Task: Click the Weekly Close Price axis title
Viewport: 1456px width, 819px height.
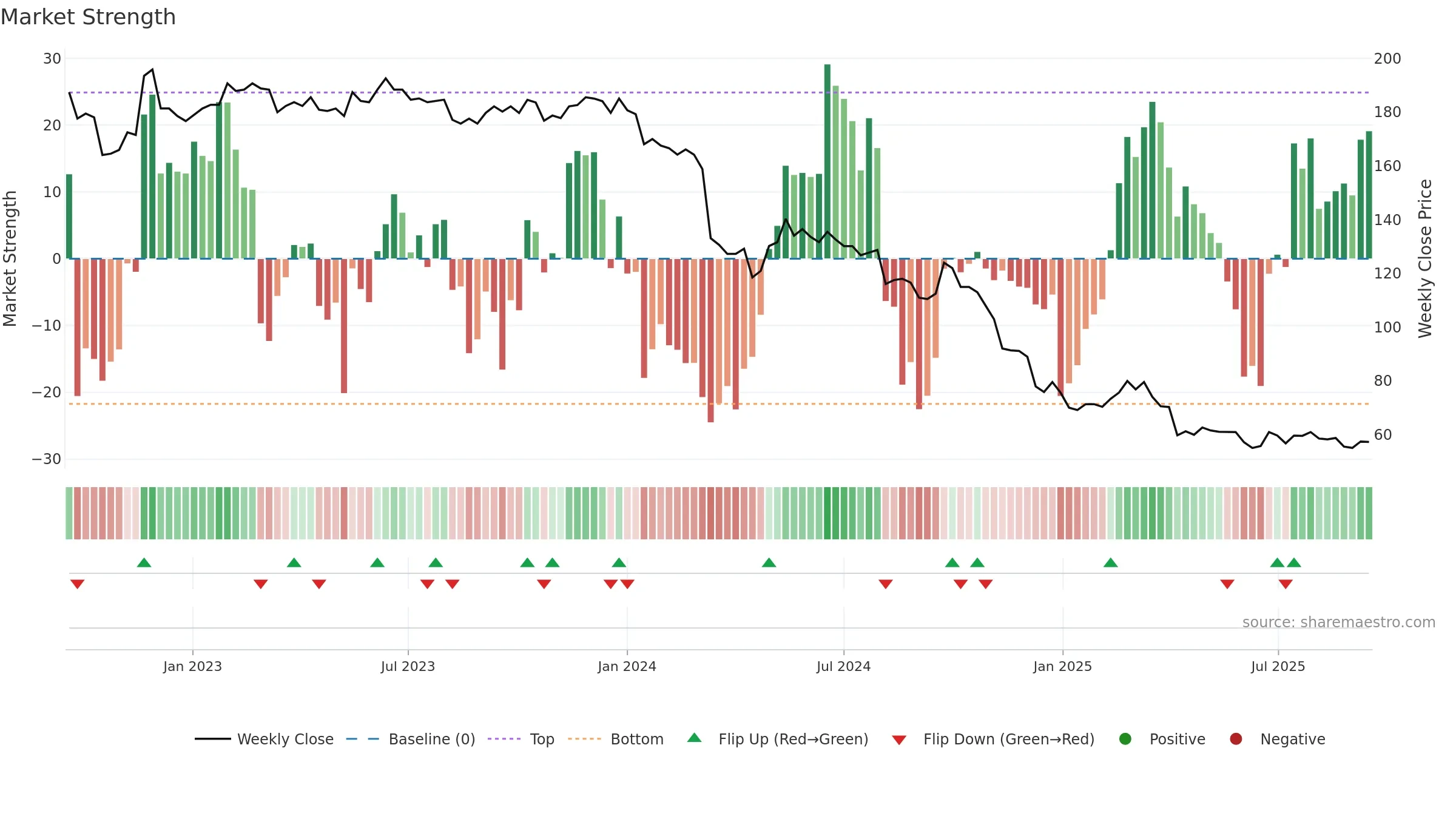Action: (1425, 258)
